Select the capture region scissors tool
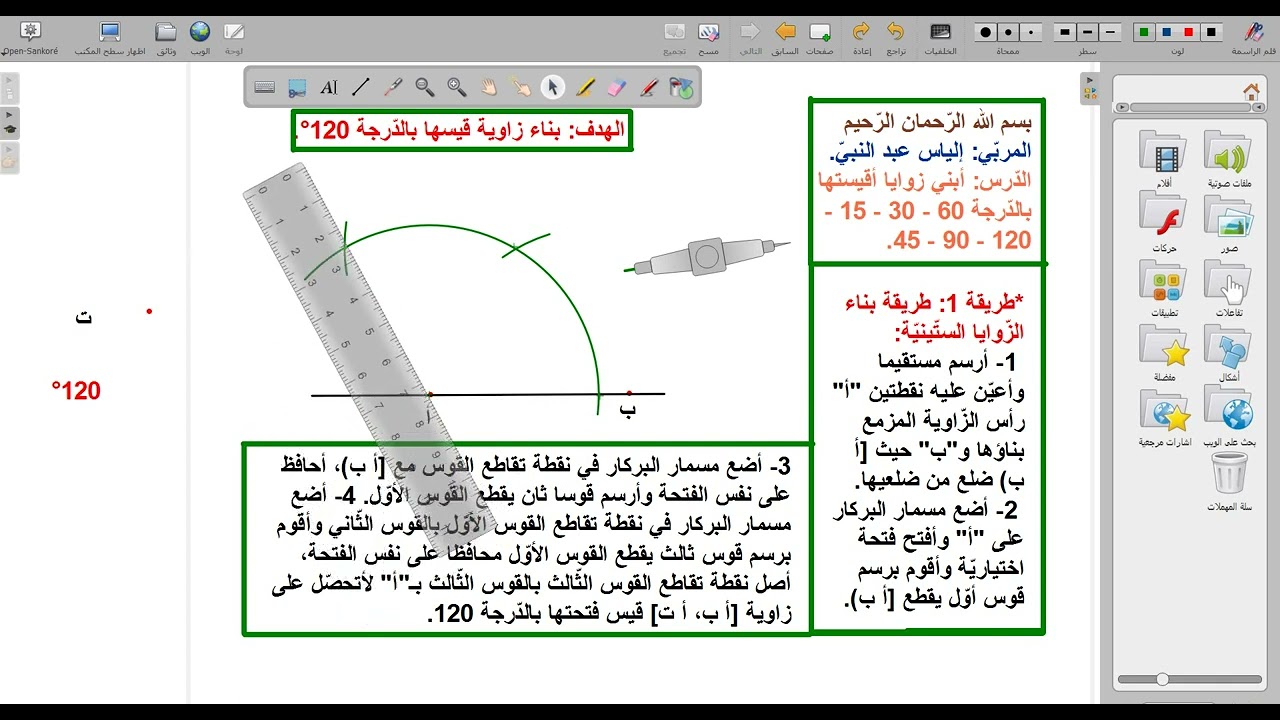1280x720 pixels. point(297,88)
